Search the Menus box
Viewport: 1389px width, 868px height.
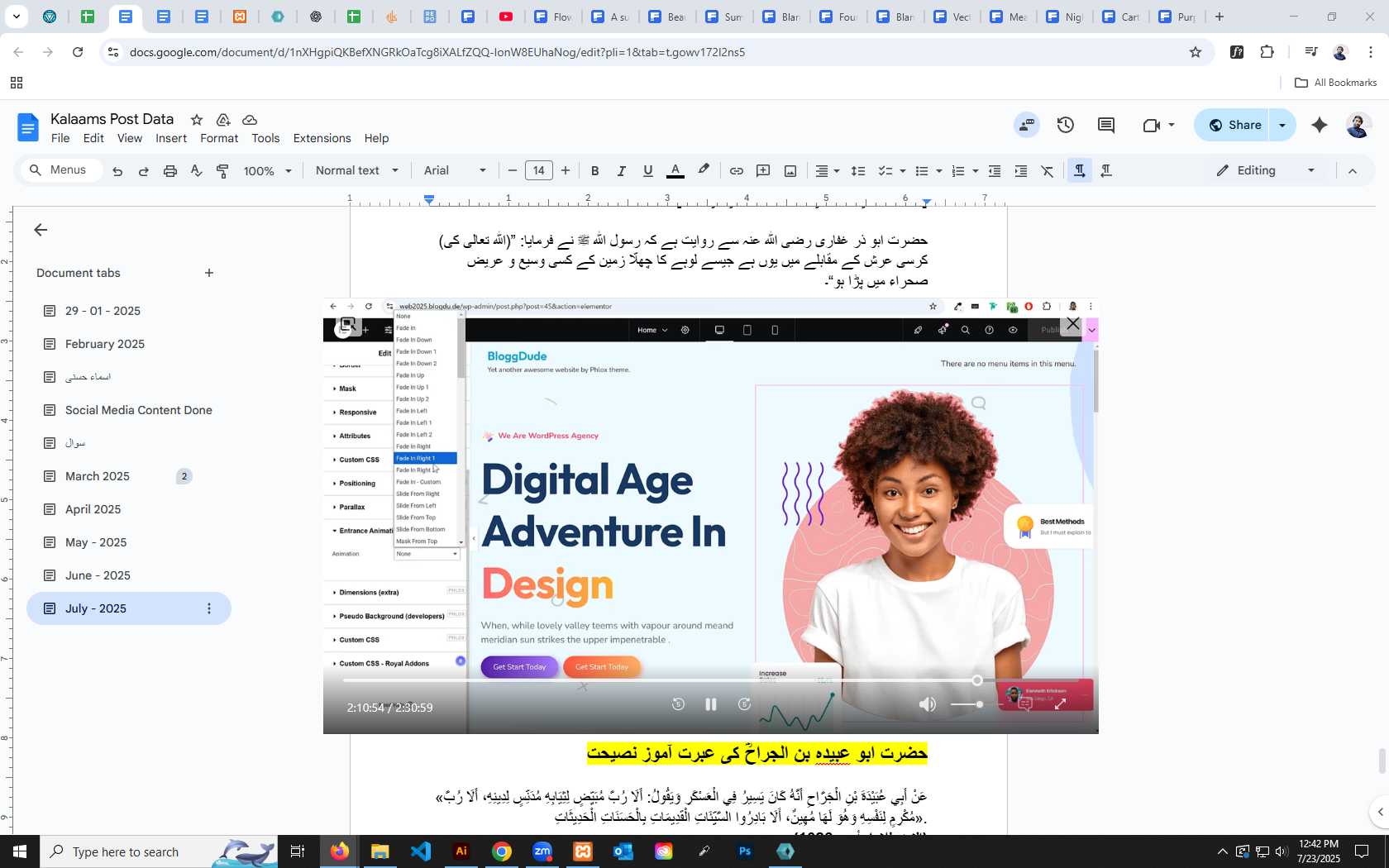61,170
